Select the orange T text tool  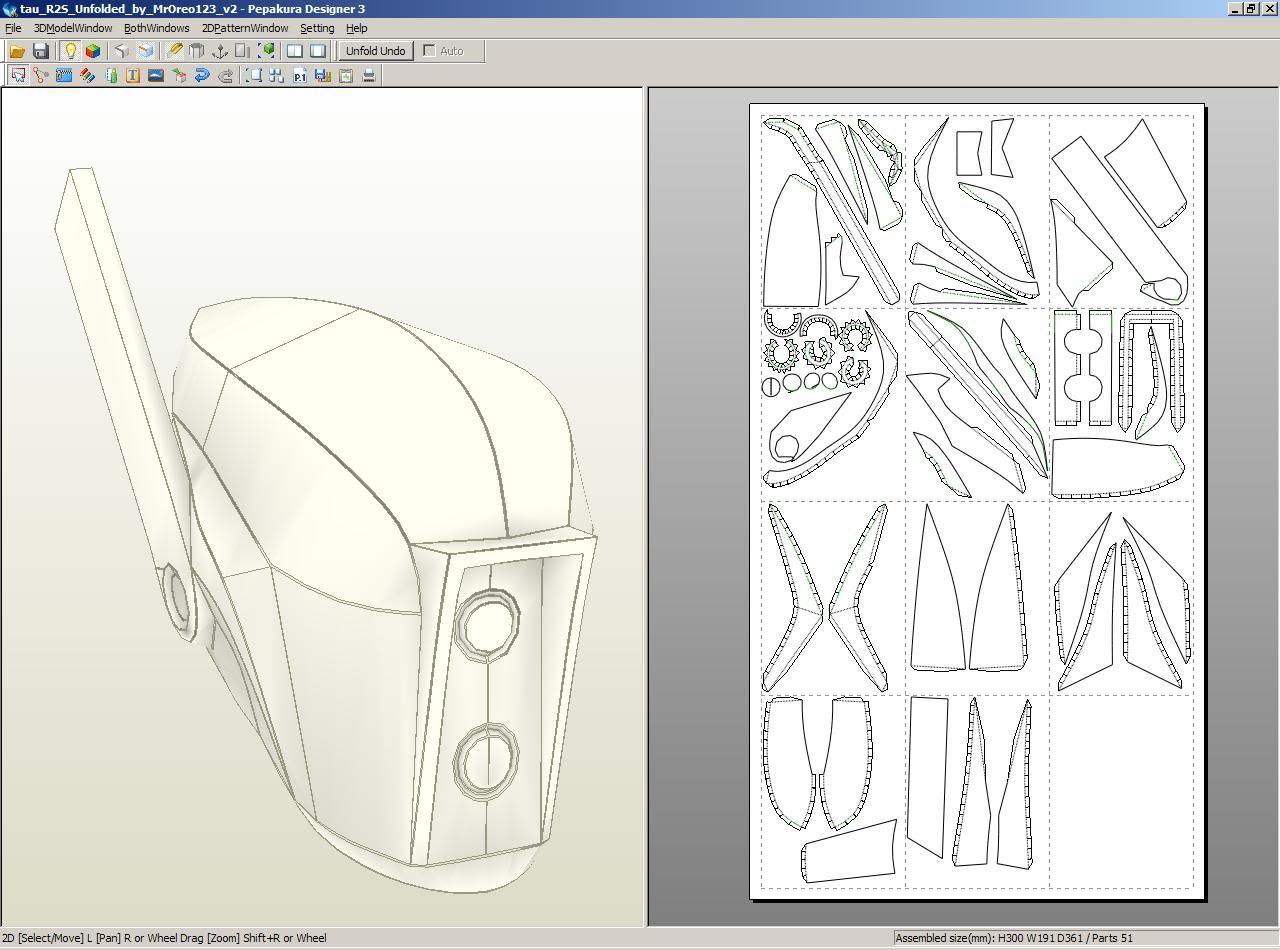pyautogui.click(x=133, y=75)
